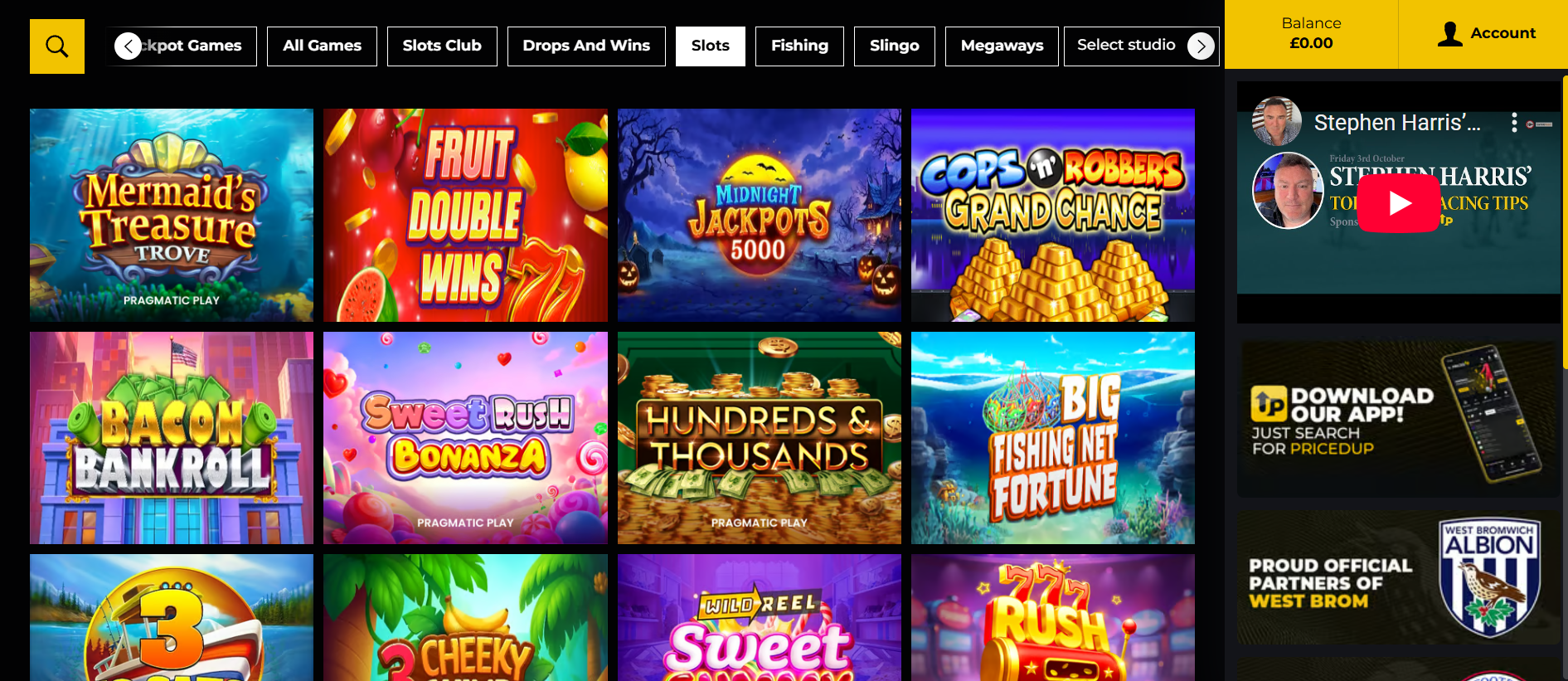This screenshot has width=1568, height=681.
Task: View the Balance £0.00 panel
Action: [x=1311, y=34]
